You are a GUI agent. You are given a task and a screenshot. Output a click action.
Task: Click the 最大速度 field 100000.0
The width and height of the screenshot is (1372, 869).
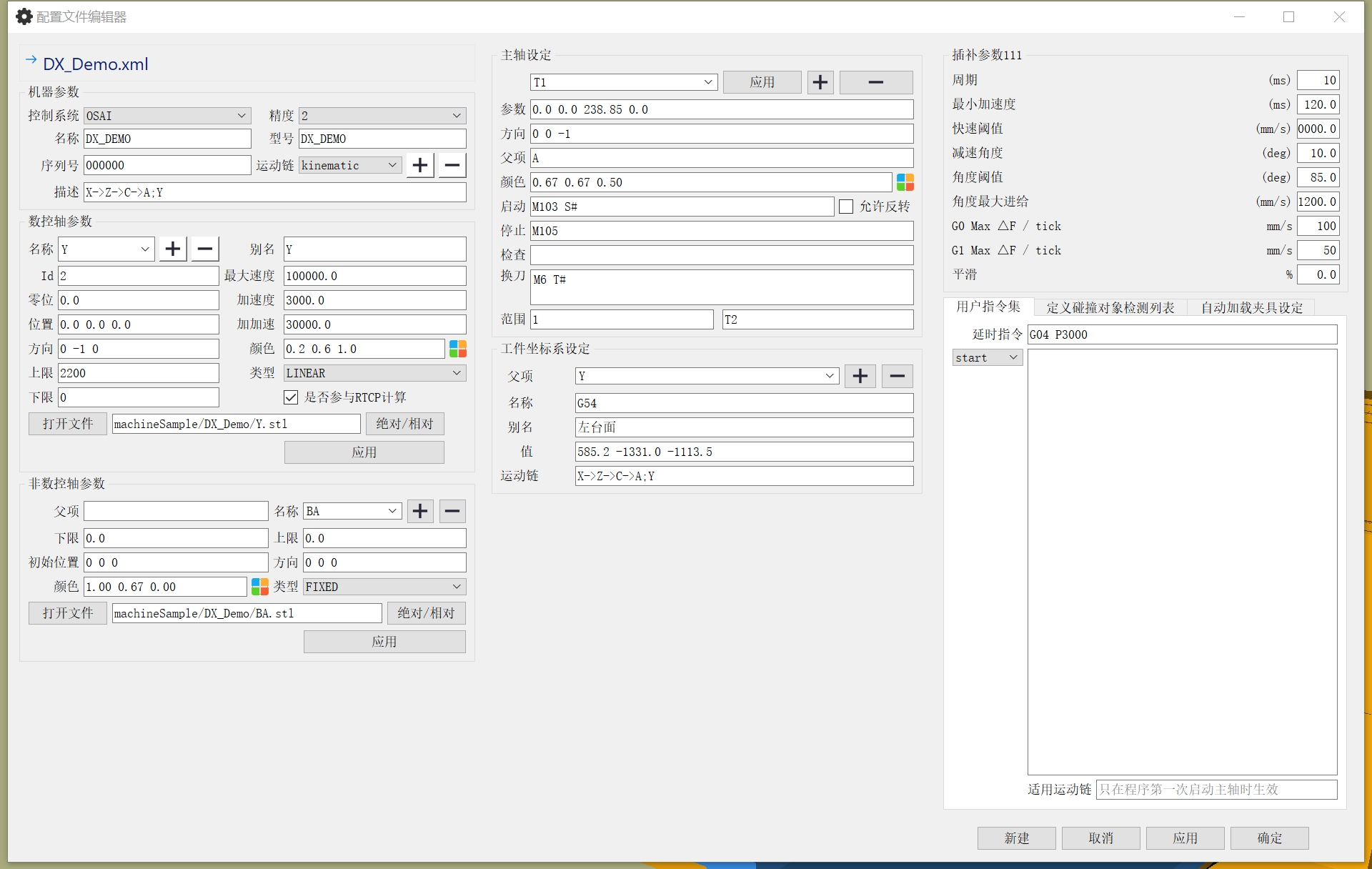pos(375,276)
